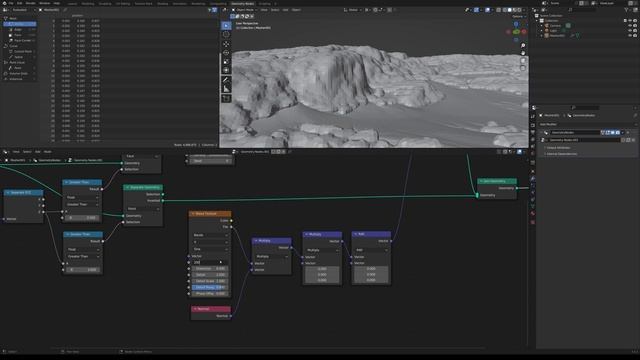Select the Scale tool in viewport toolbar
This screenshot has height=360, width=640.
coord(226,62)
